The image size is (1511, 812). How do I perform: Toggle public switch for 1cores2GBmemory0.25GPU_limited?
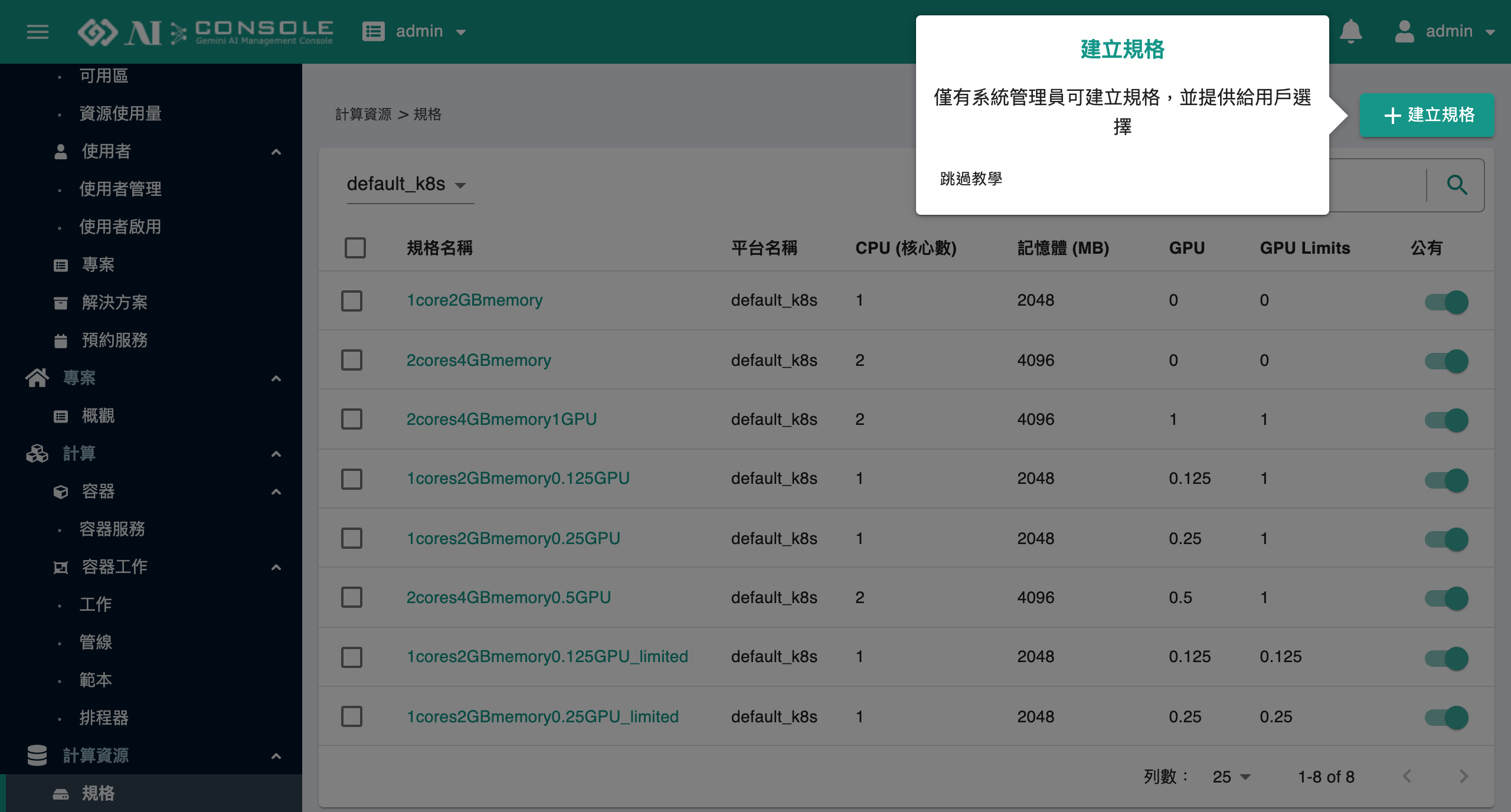point(1446,718)
